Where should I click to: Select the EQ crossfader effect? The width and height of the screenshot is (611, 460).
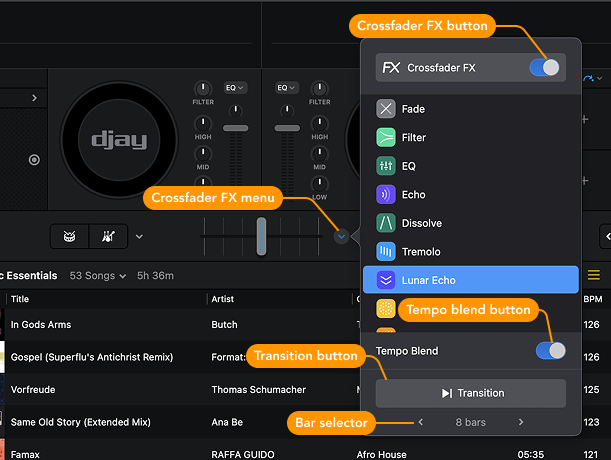pos(410,166)
